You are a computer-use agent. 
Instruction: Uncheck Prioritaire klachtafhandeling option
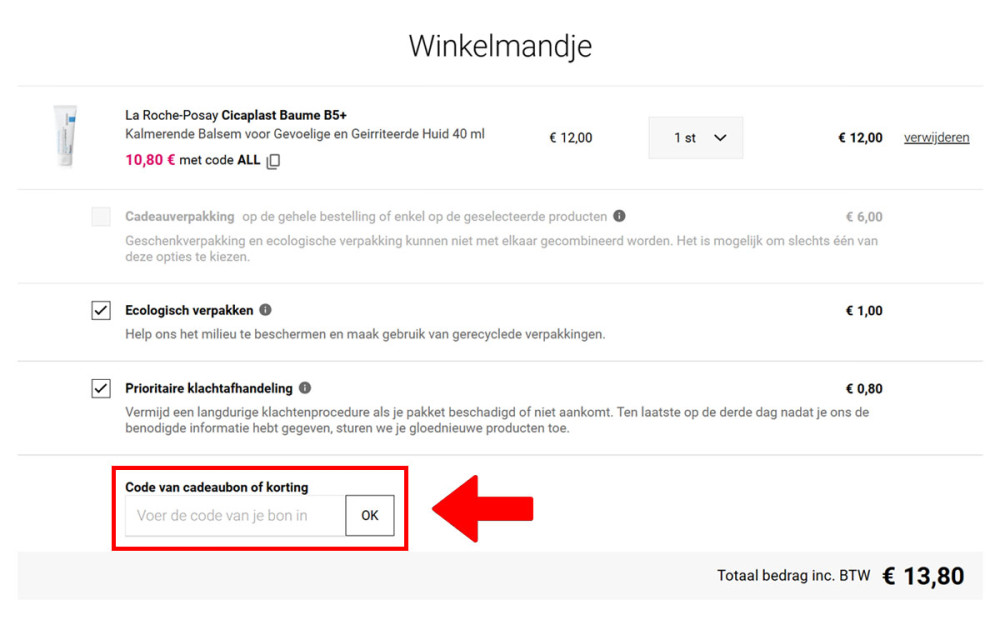click(101, 388)
